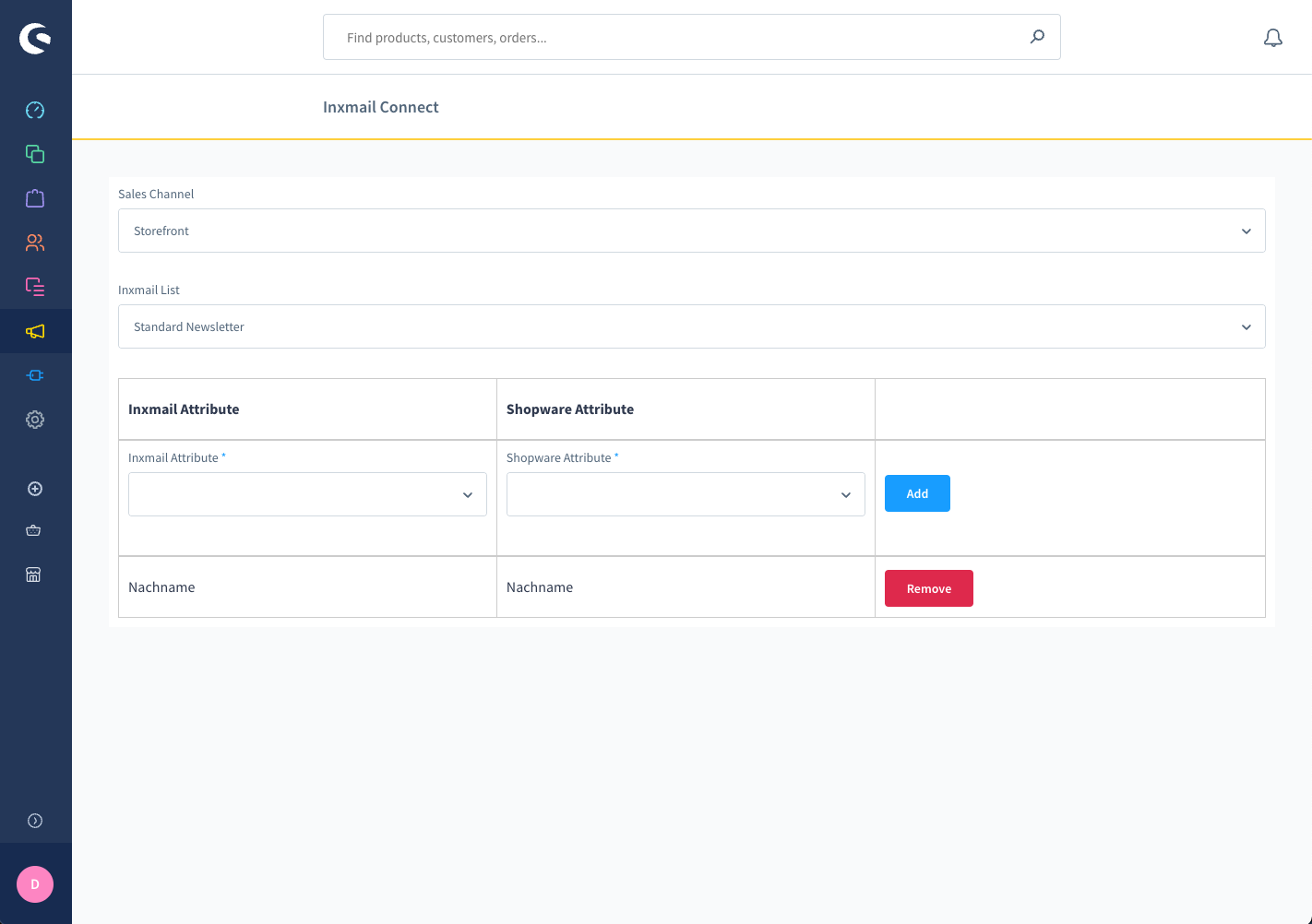This screenshot has width=1312, height=924.
Task: Click the search magnifier icon
Action: pos(1038,37)
